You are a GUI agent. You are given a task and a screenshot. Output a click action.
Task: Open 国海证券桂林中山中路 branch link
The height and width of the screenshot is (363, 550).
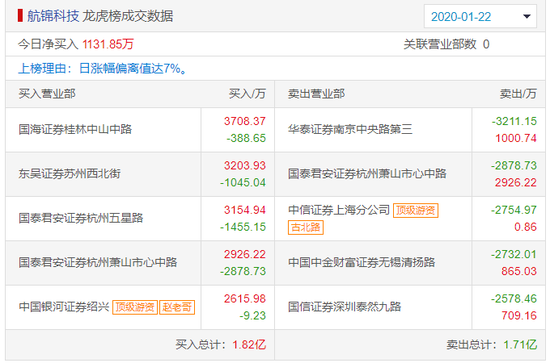pos(75,129)
